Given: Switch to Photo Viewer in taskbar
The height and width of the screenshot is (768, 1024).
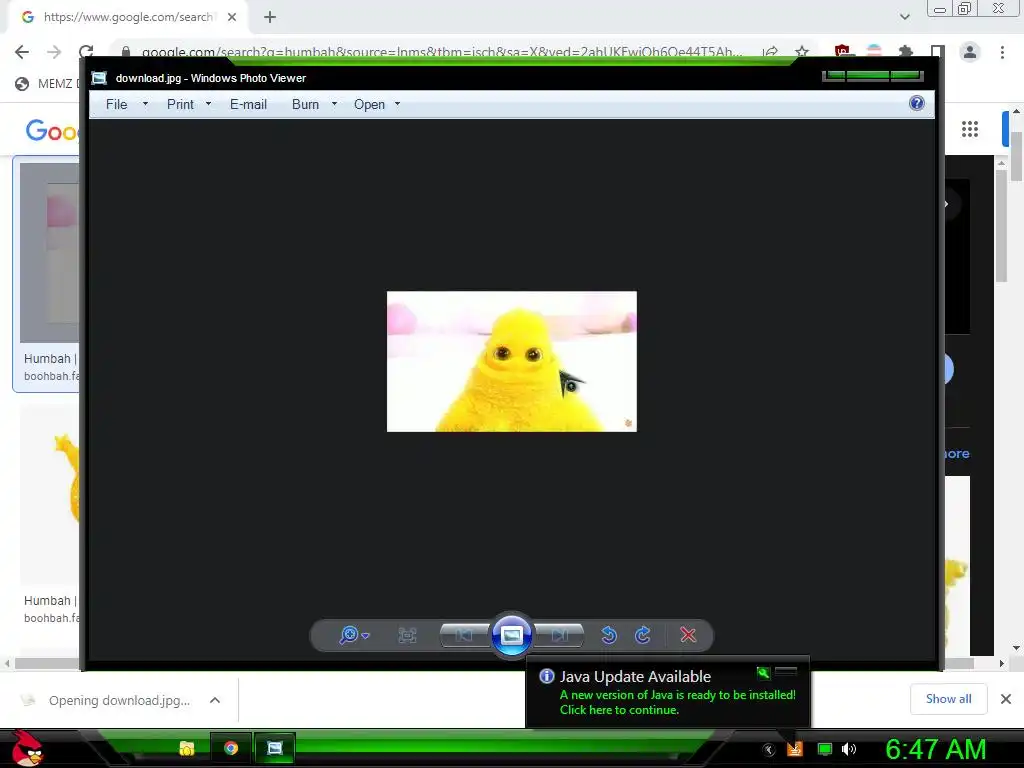Looking at the screenshot, I should tap(274, 748).
